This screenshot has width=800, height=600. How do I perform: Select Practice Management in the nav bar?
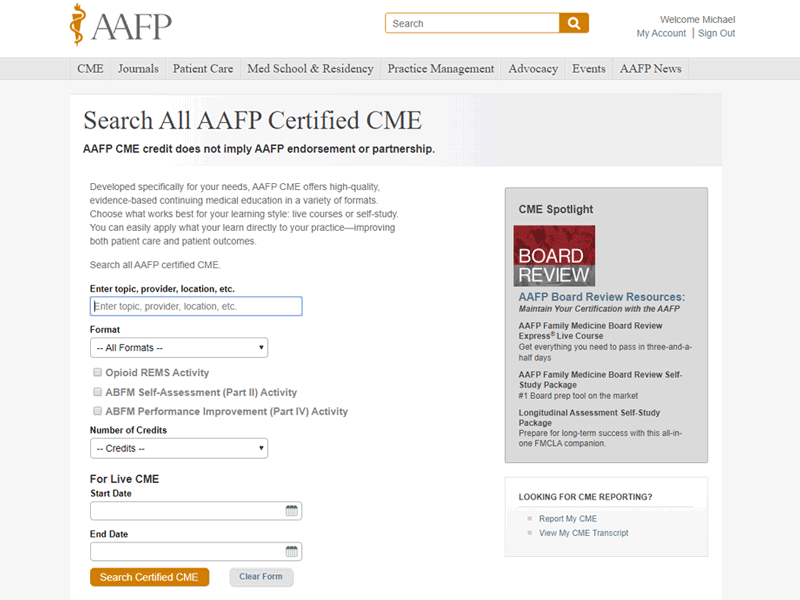(x=440, y=69)
